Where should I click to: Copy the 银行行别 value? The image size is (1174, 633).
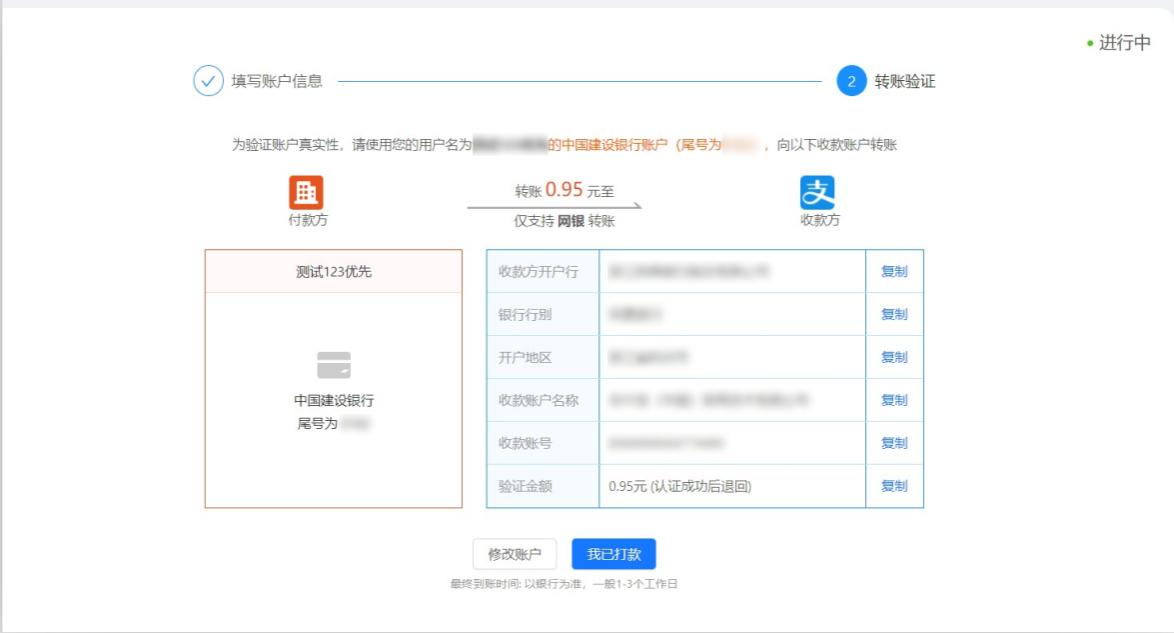pyautogui.click(x=894, y=313)
